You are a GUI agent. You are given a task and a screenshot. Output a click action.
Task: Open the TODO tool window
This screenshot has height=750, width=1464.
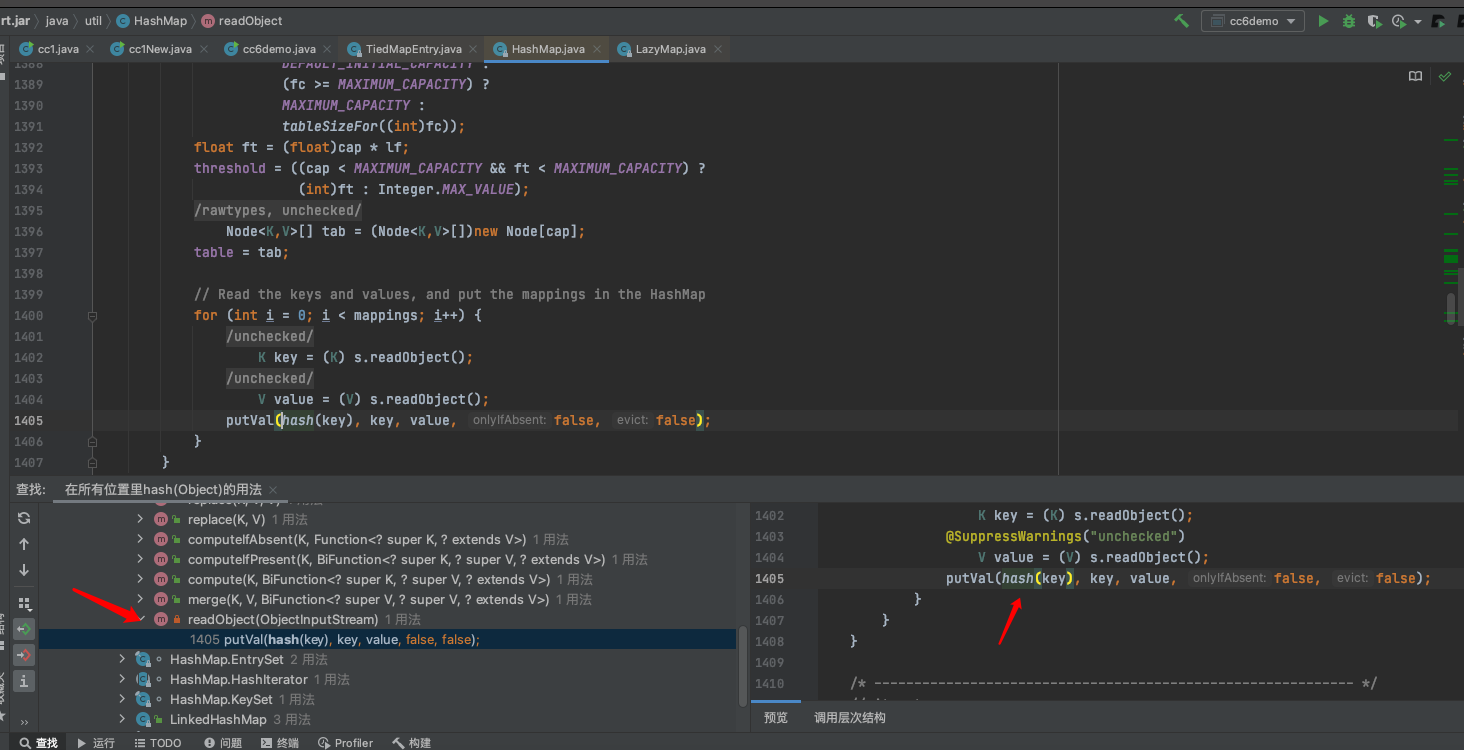pos(157,743)
